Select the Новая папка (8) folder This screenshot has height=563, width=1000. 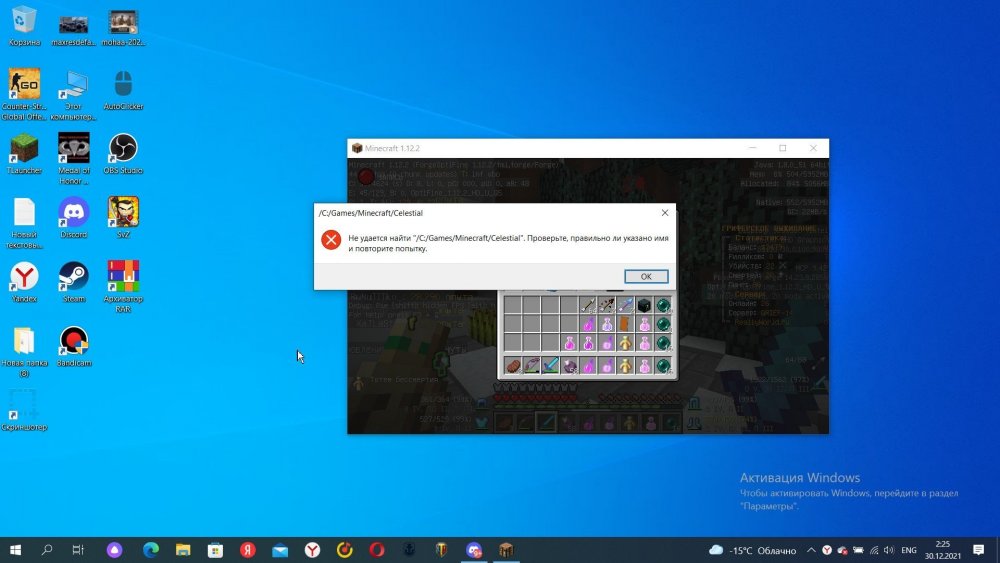[x=24, y=351]
